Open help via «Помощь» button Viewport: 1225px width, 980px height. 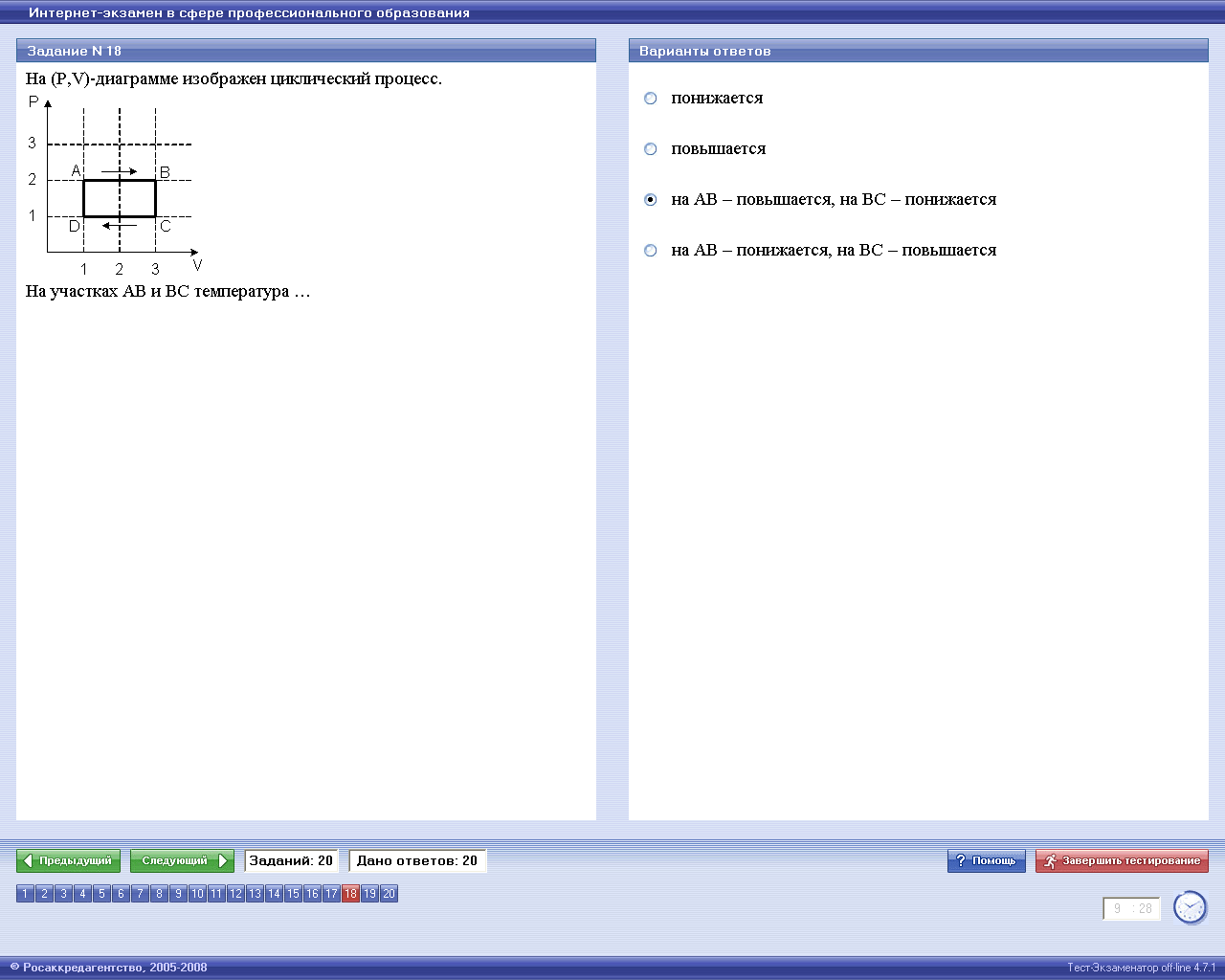point(987,861)
